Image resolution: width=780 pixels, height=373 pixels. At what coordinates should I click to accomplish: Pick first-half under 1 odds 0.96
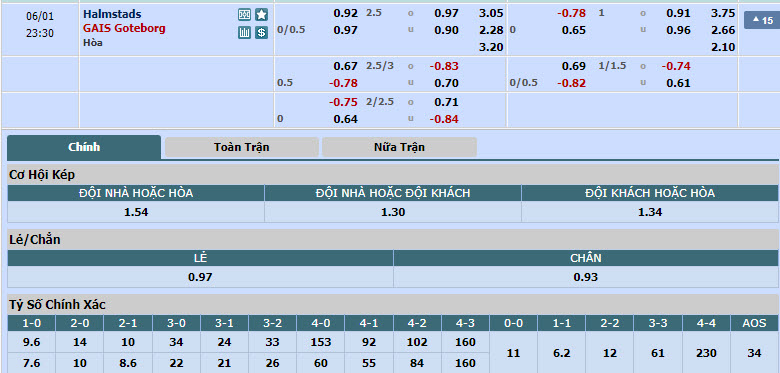click(x=679, y=30)
